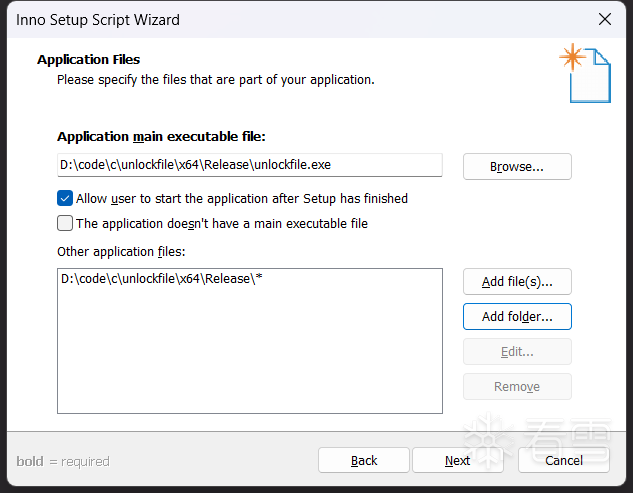This screenshot has height=493, width=633.
Task: Proceed with the Next button
Action: point(457,460)
